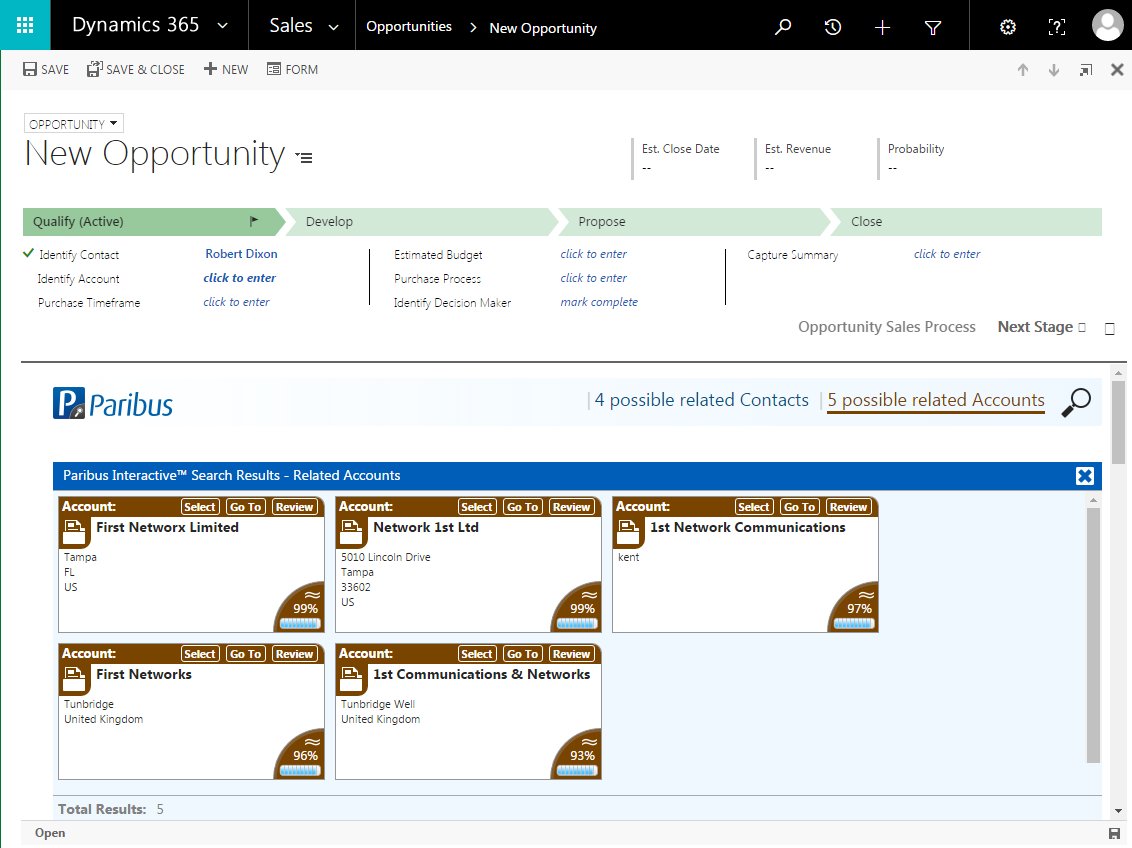Go To First Networx Limited account
The height and width of the screenshot is (848, 1132).
245,507
